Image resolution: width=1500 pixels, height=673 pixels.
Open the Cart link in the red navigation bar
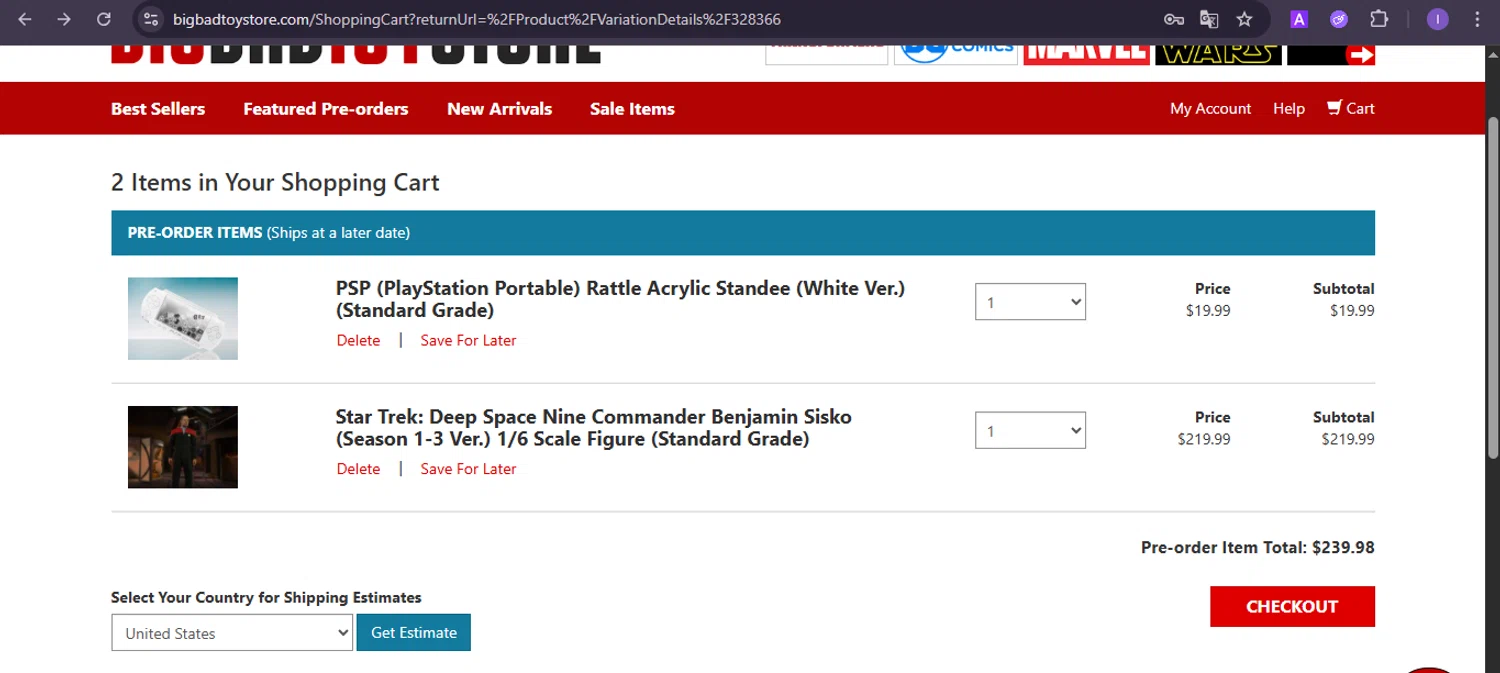point(1351,108)
